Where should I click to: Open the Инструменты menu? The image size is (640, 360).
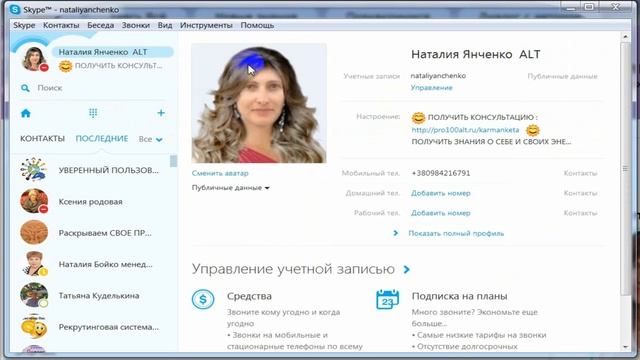pos(206,25)
